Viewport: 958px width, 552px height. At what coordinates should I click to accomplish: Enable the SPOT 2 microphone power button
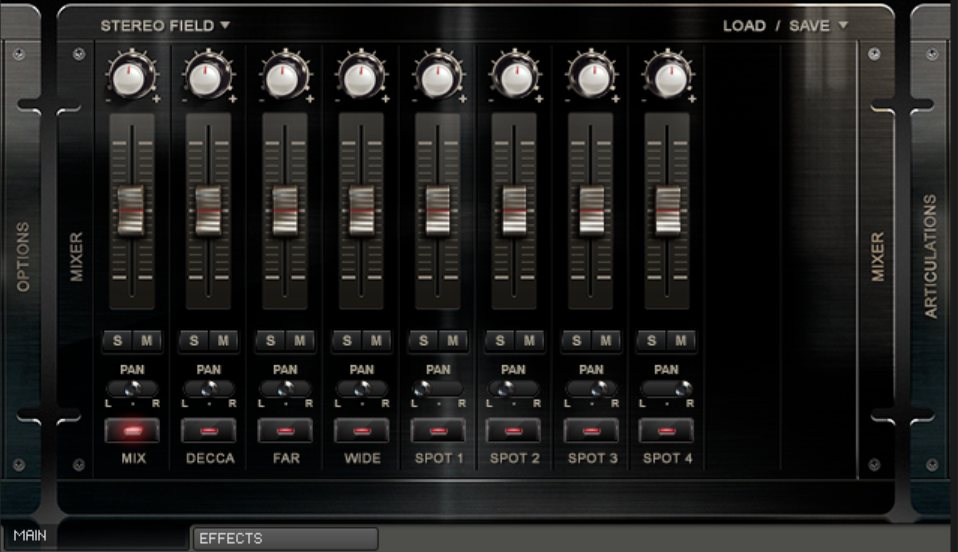[513, 431]
